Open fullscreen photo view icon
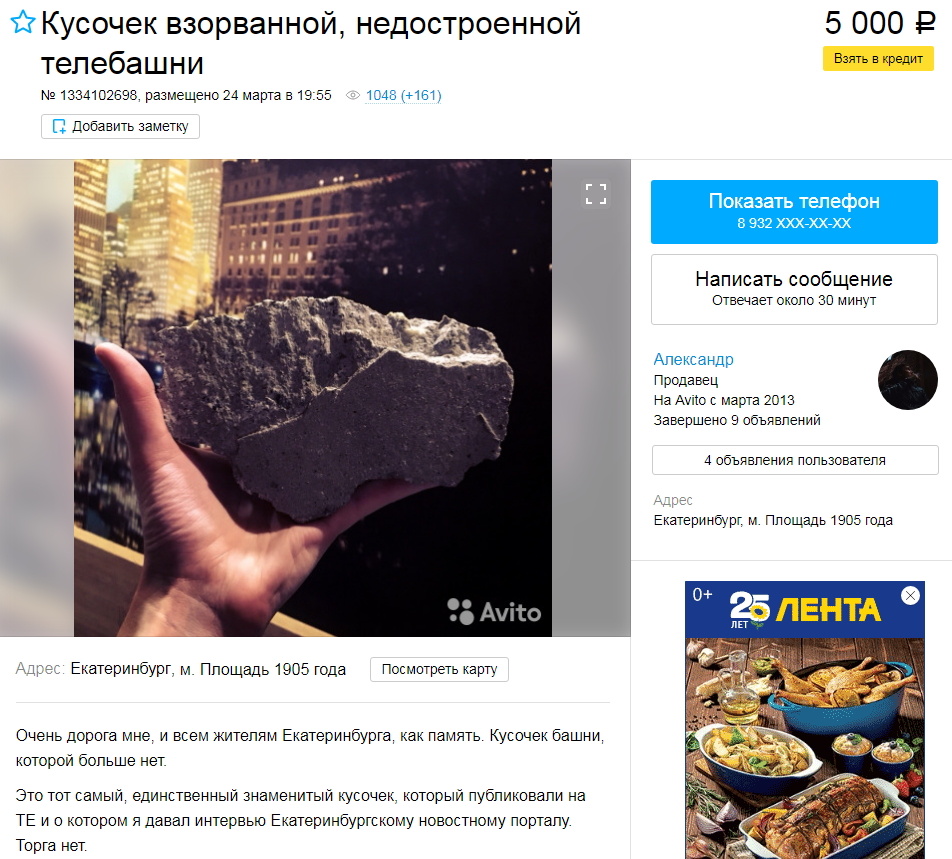Image resolution: width=952 pixels, height=859 pixels. 596,194
